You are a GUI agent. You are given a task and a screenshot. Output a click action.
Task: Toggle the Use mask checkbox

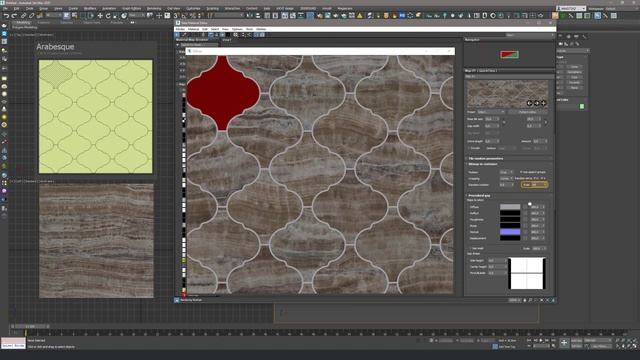470,248
